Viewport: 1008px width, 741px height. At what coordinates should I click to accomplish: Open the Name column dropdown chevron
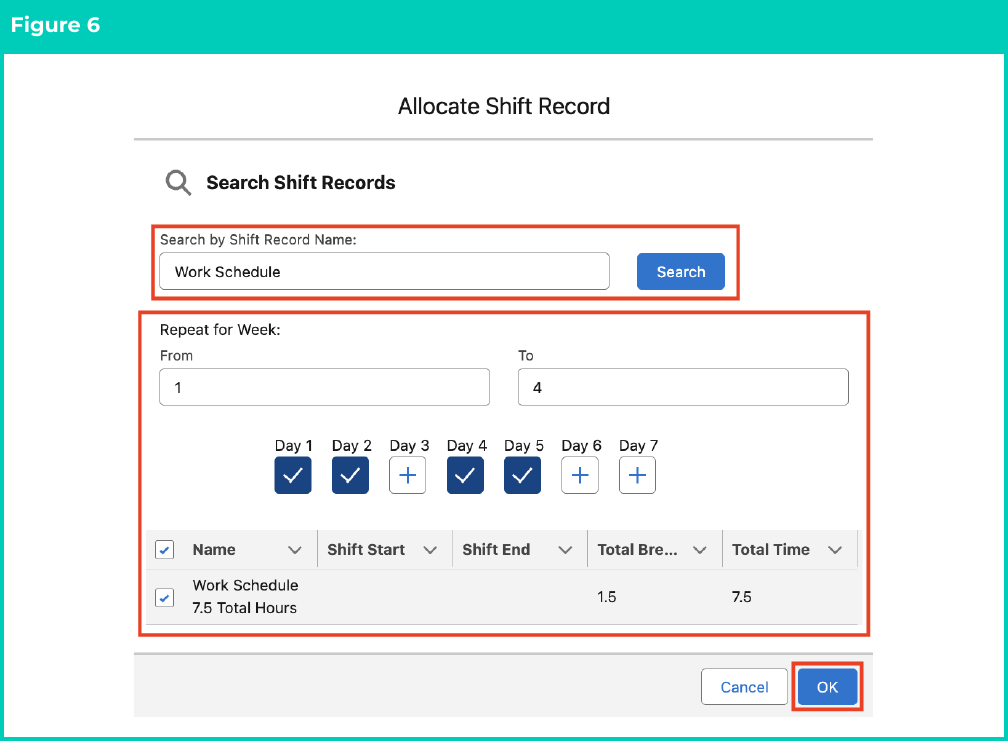pyautogui.click(x=295, y=550)
